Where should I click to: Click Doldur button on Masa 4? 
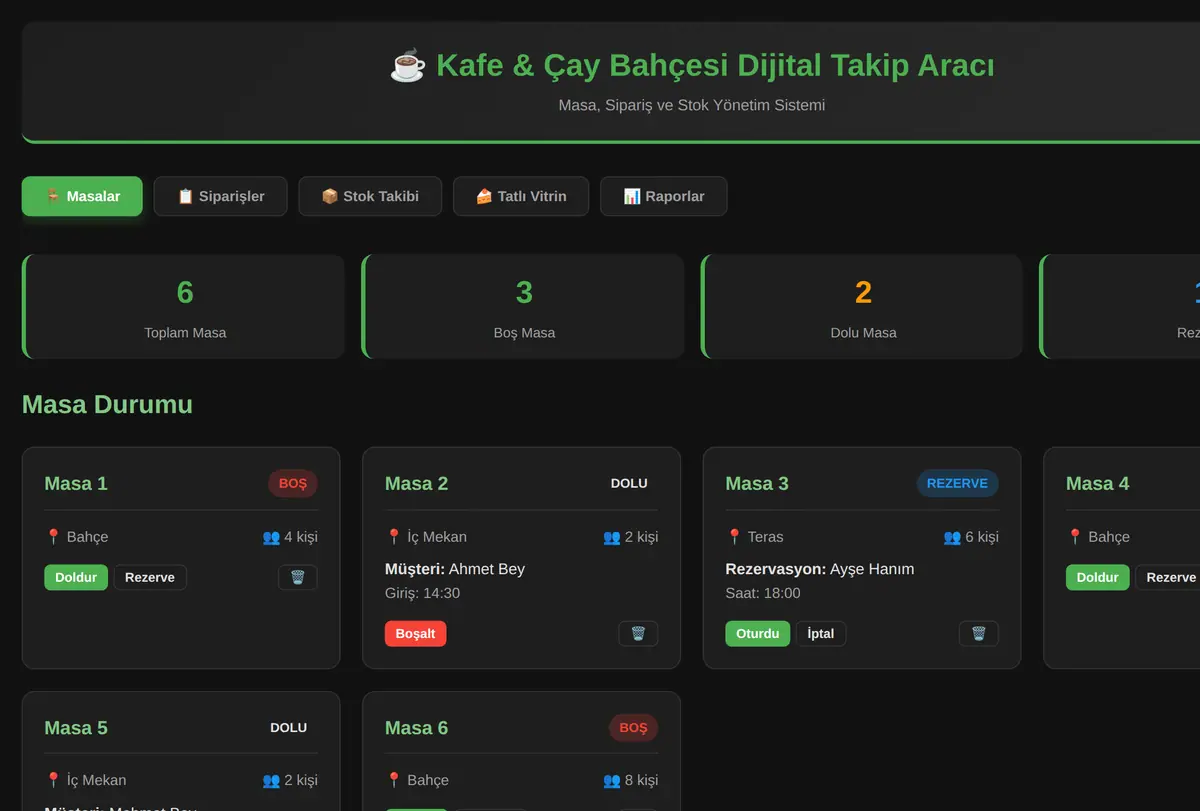[x=1097, y=577]
